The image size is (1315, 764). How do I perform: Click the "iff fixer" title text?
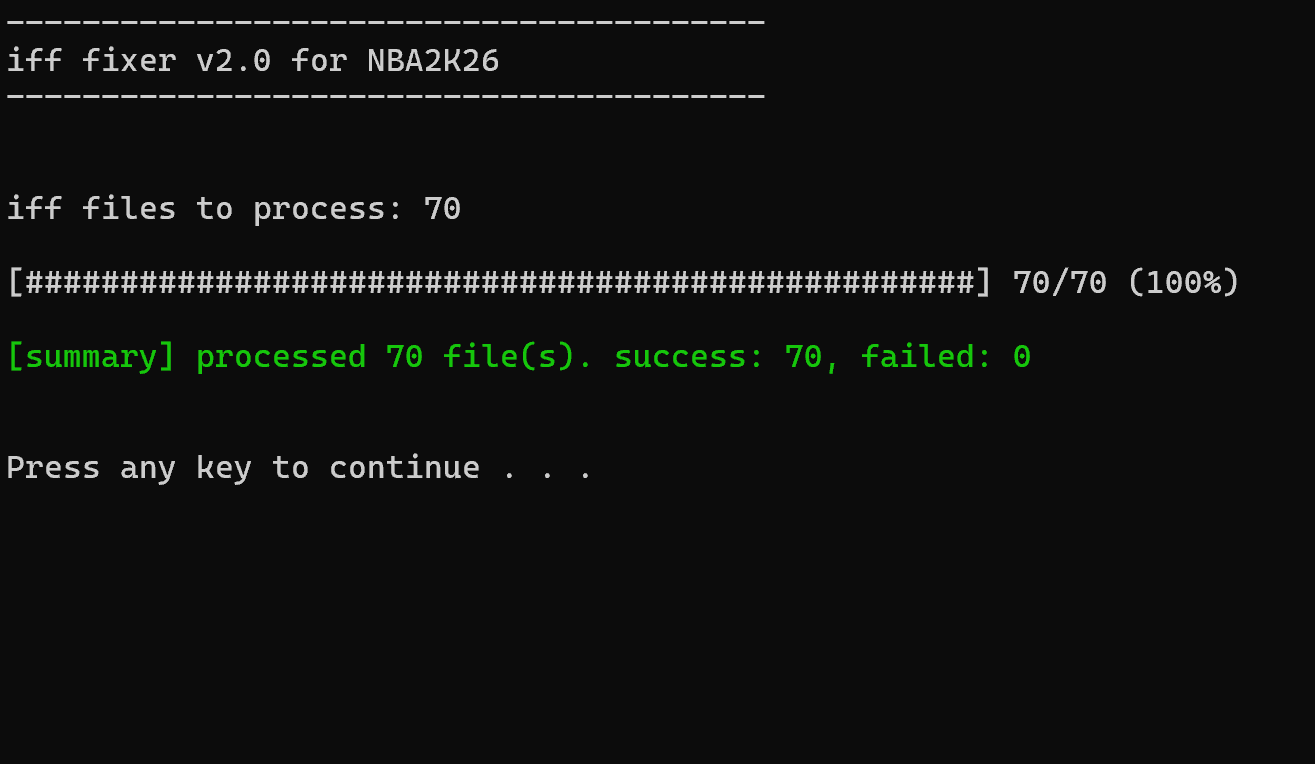click(91, 62)
